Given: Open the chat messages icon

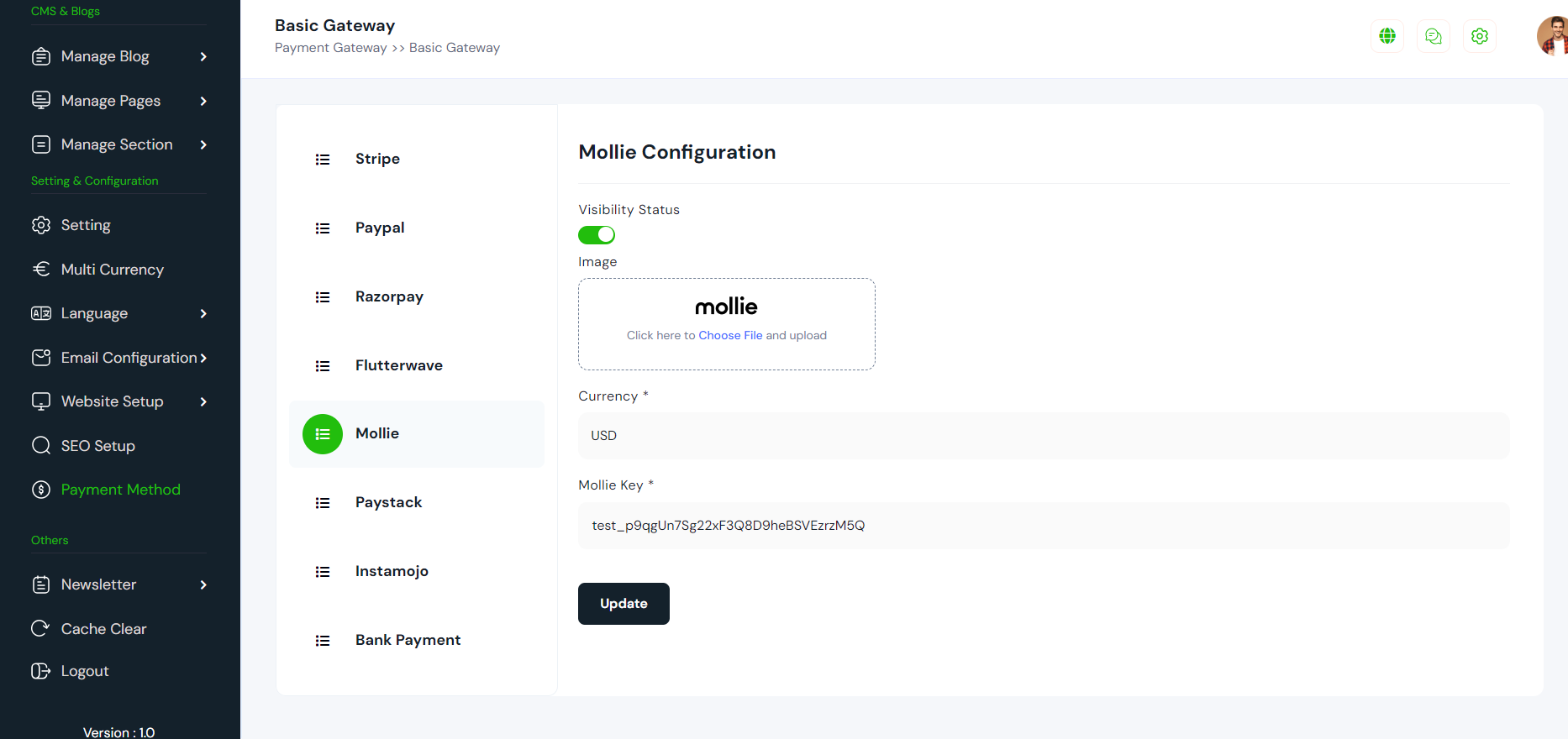Looking at the screenshot, I should coord(1434,36).
